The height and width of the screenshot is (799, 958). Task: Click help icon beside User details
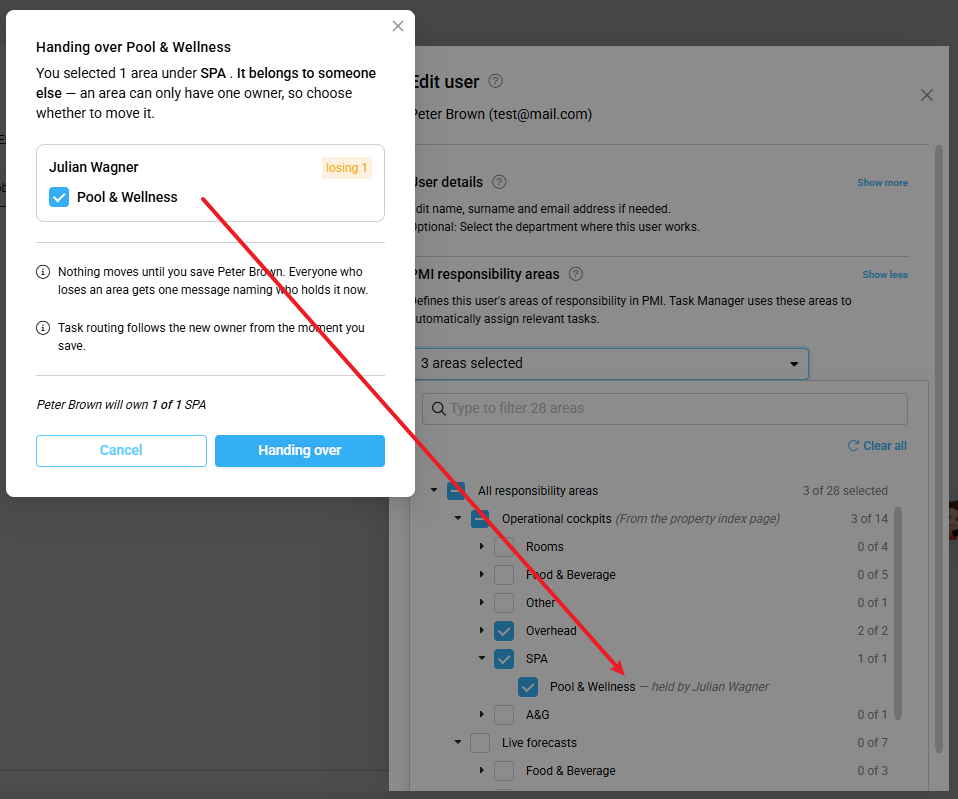click(499, 182)
